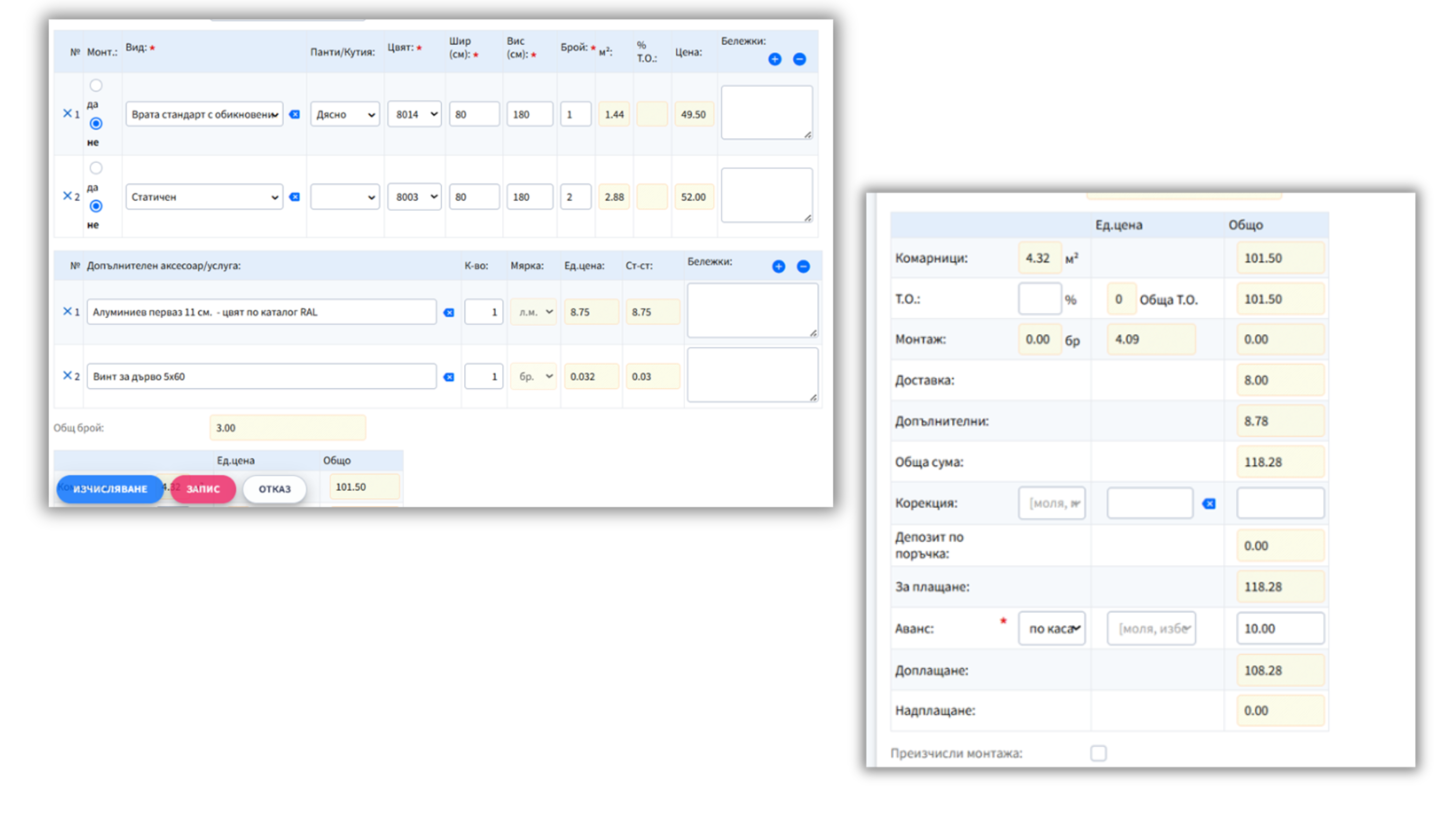Click the 'Т.О.' percent input field
This screenshot has height=819, width=1456.
click(x=1040, y=299)
